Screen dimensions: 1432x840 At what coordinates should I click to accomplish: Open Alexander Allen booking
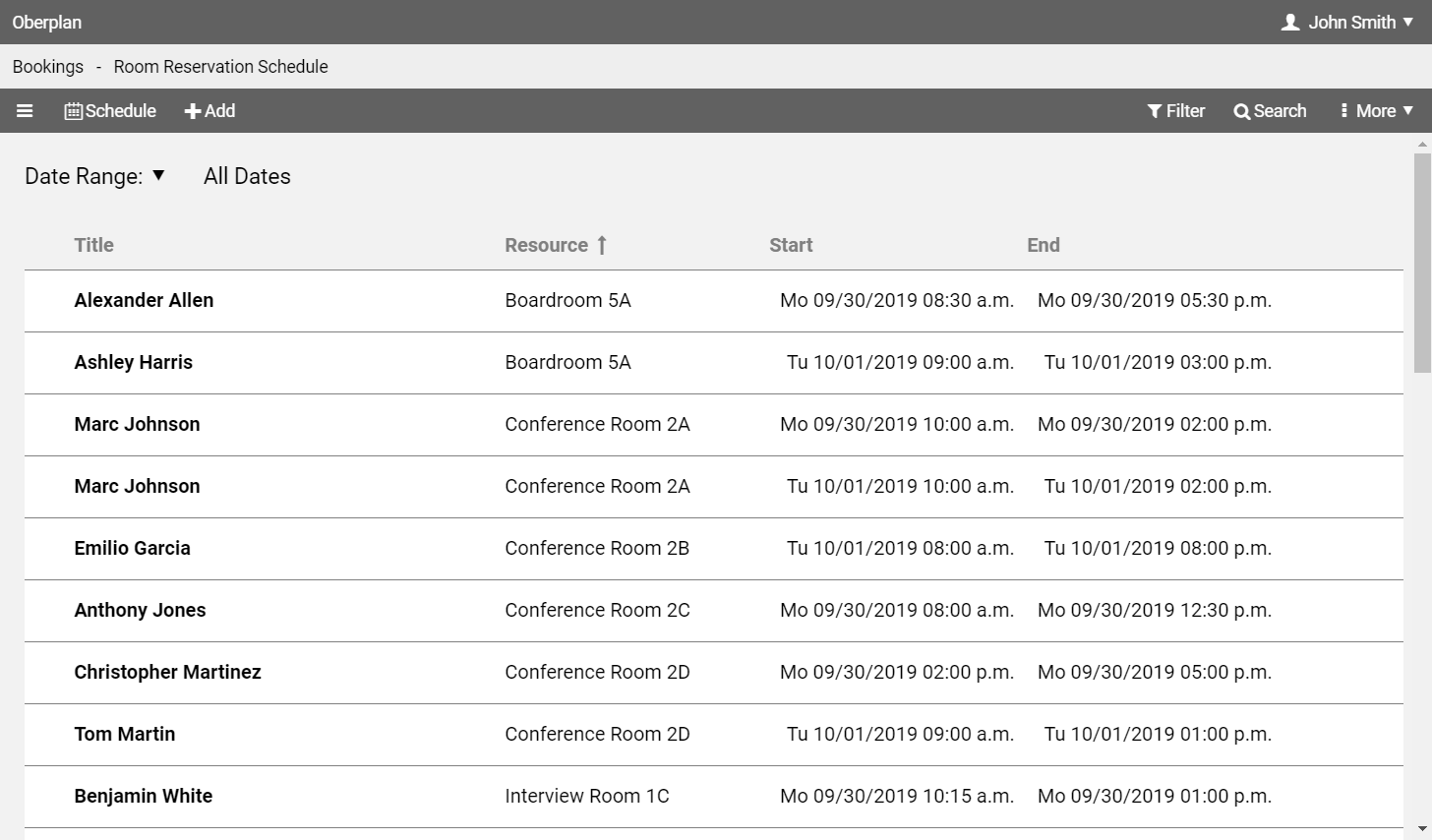(x=144, y=300)
